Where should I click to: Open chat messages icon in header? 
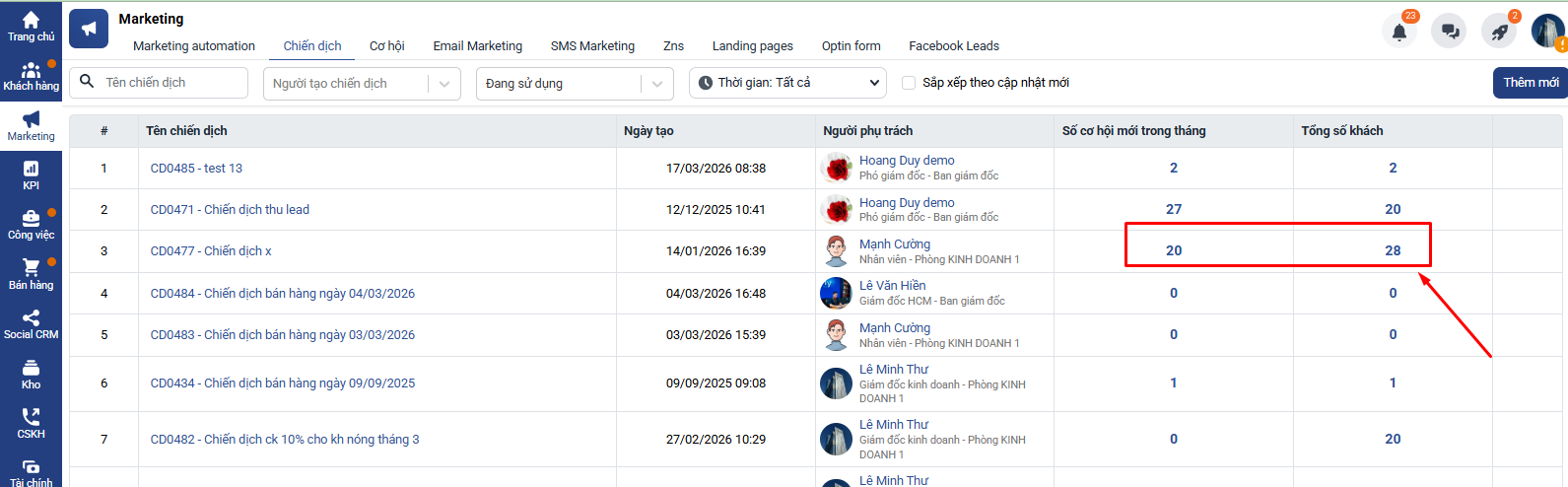[1450, 32]
